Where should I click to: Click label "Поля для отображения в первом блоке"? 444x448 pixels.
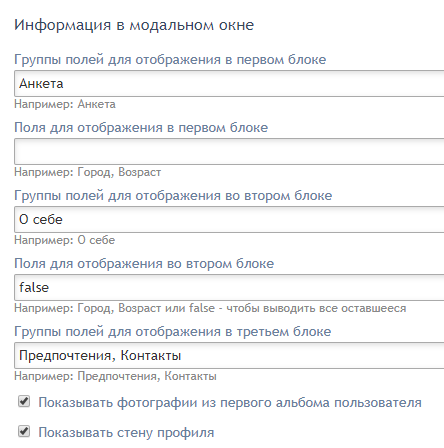point(141,128)
